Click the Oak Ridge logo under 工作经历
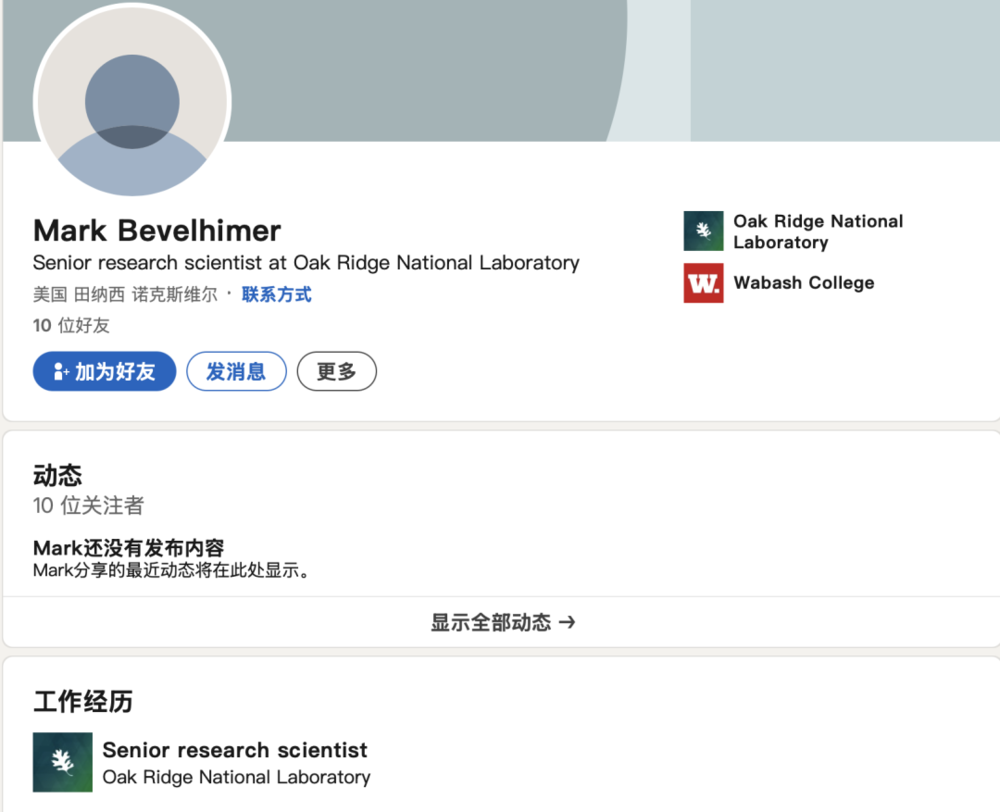This screenshot has width=1000, height=812. [62, 762]
